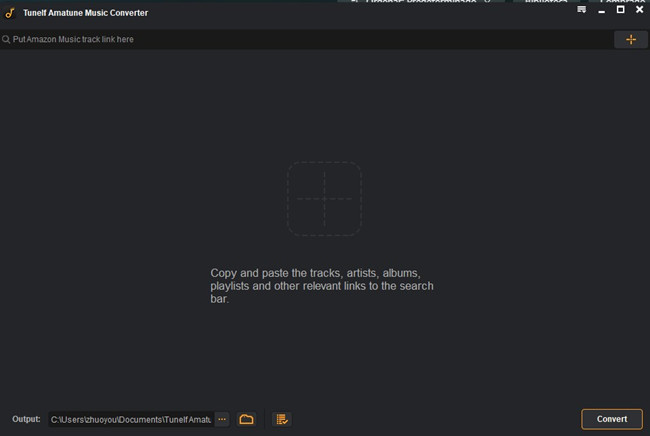Maximize the Tunelf window
Viewport: 650px width, 436px height.
click(621, 10)
